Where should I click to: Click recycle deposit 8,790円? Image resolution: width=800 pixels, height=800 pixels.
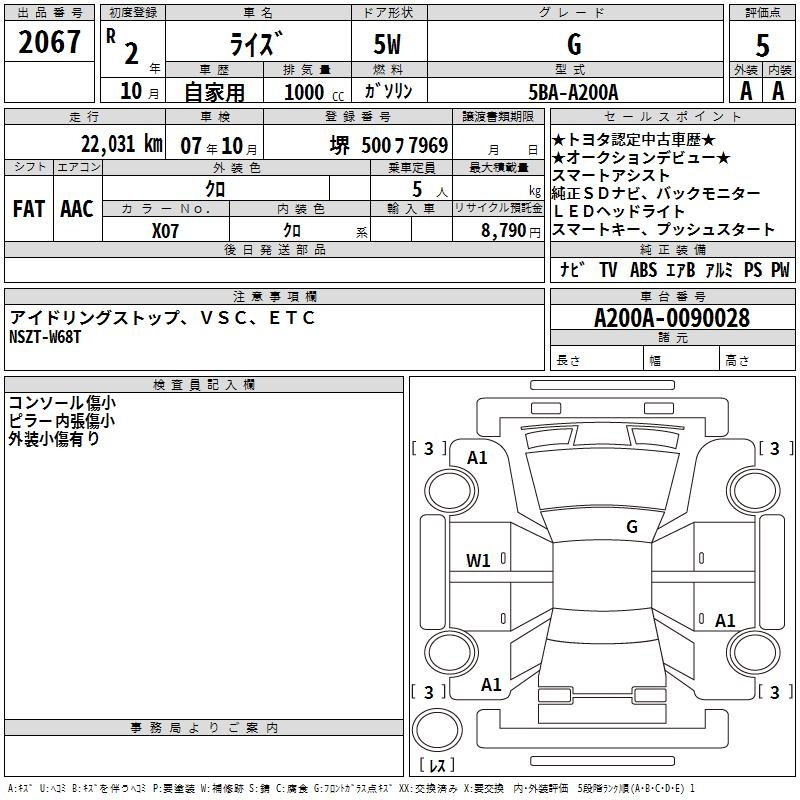pyautogui.click(x=511, y=231)
